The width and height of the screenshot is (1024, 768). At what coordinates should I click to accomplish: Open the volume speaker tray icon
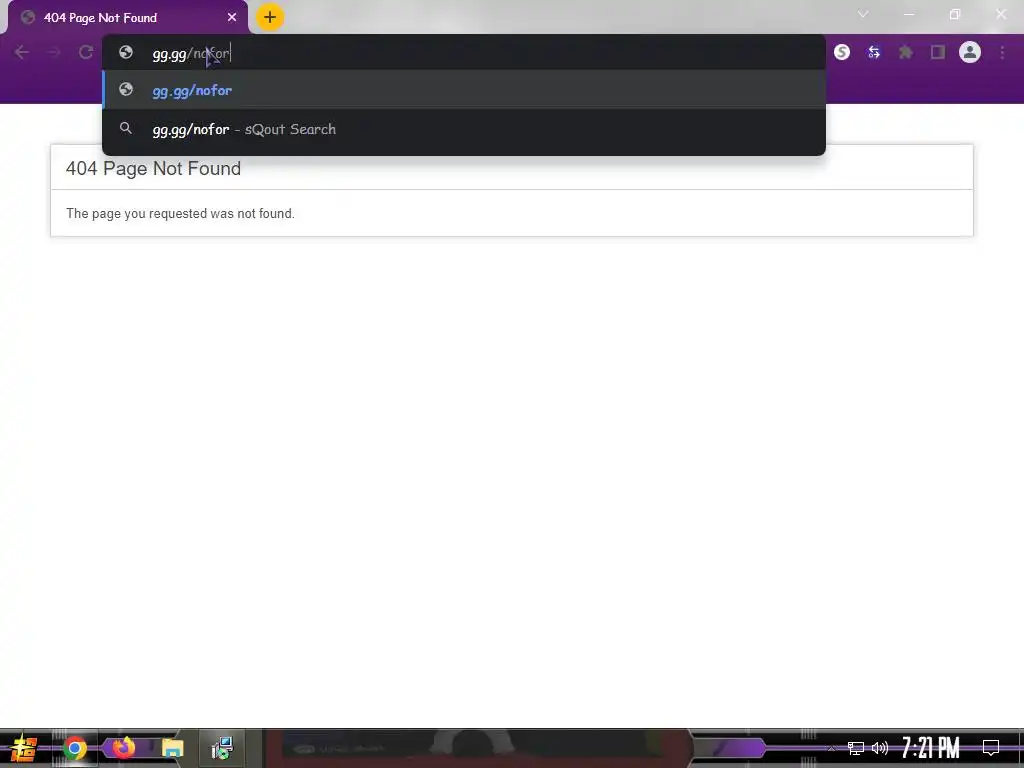tap(880, 748)
